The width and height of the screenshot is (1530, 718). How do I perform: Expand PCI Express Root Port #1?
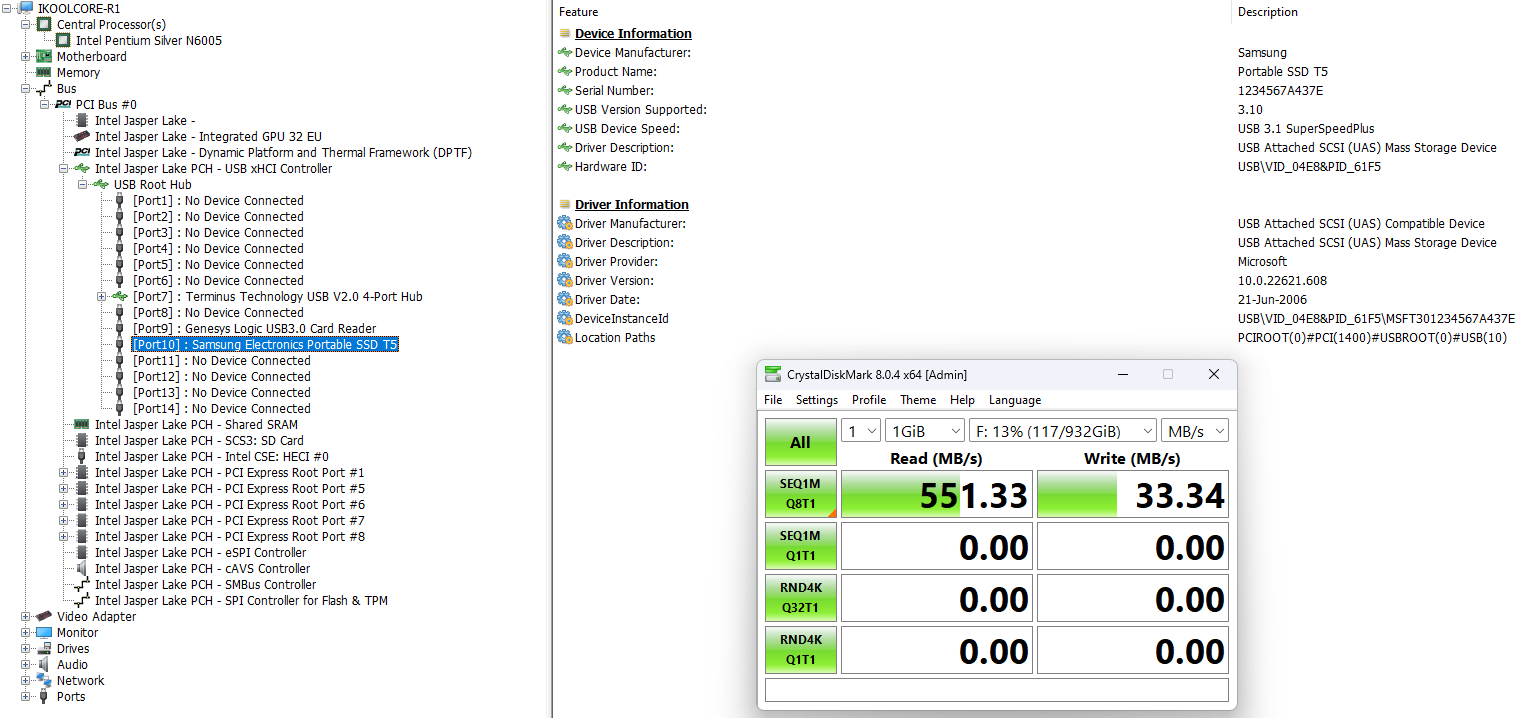[64, 472]
